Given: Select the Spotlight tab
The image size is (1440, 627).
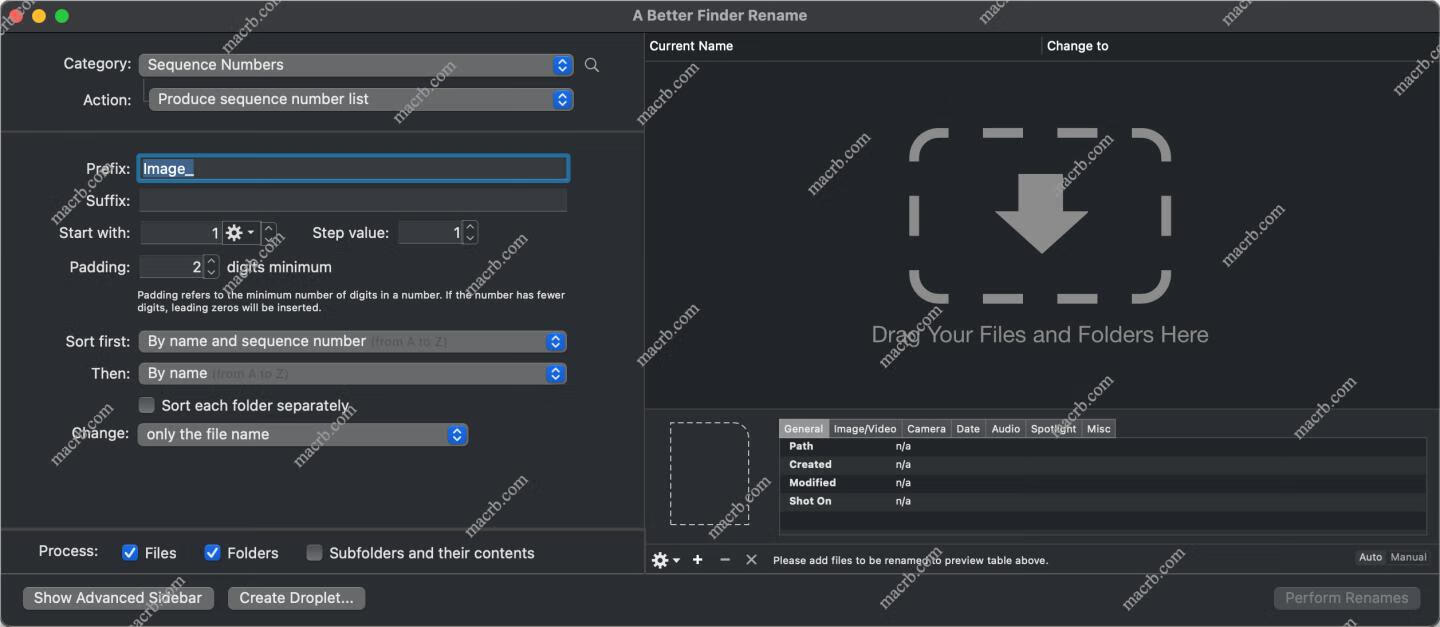Looking at the screenshot, I should point(1053,428).
